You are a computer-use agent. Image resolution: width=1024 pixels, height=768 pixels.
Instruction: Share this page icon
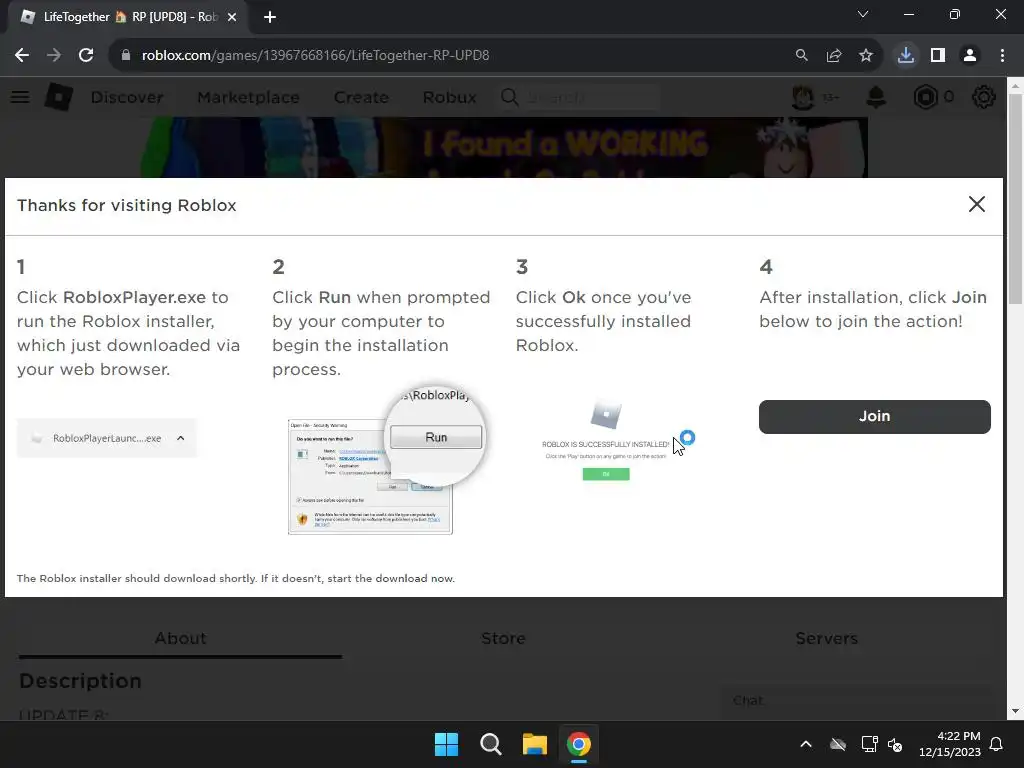834,56
